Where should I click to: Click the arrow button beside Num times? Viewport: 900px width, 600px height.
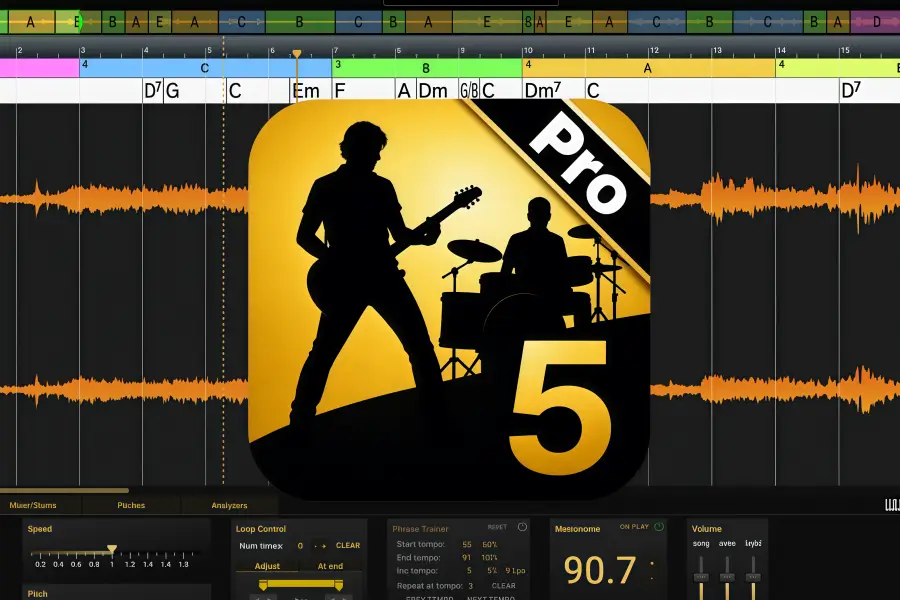pos(320,545)
